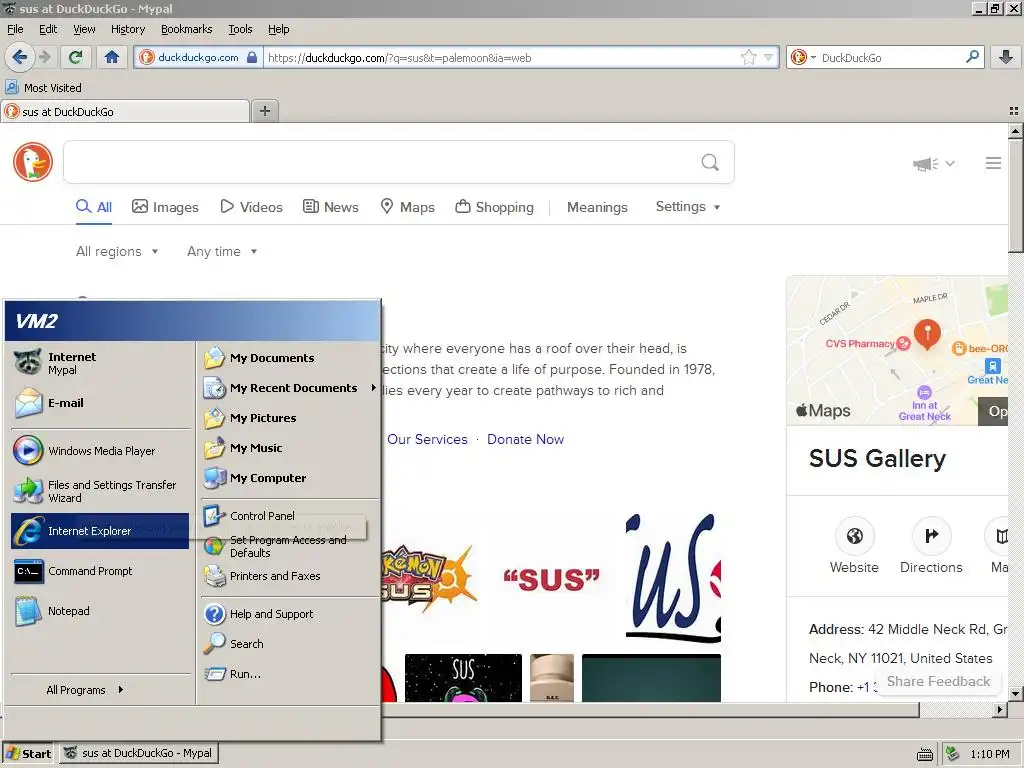
Task: Open the Bookmarks menu
Action: (186, 29)
